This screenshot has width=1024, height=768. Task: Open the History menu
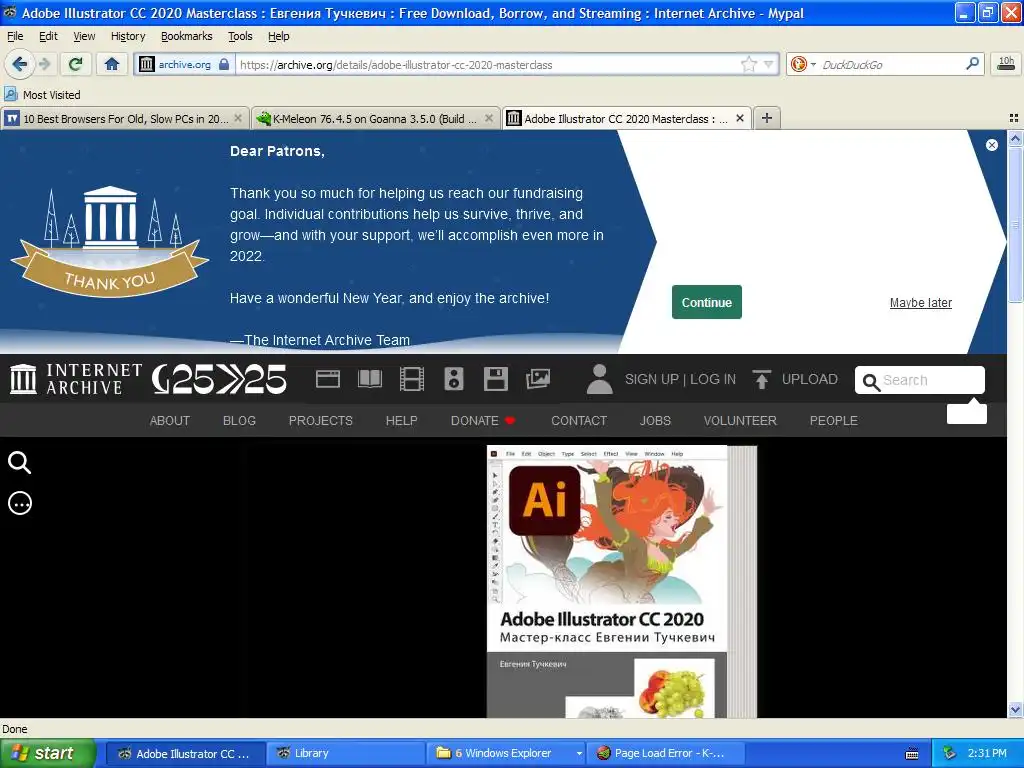click(128, 36)
